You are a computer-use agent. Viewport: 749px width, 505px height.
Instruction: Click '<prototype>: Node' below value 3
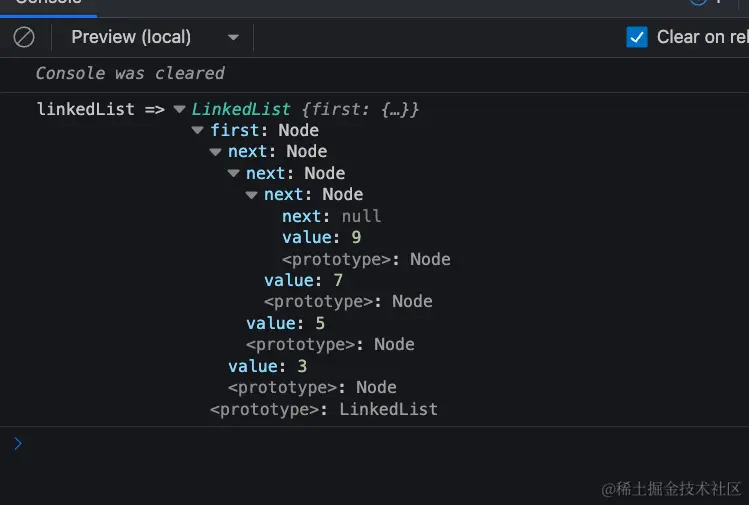pyautogui.click(x=312, y=387)
